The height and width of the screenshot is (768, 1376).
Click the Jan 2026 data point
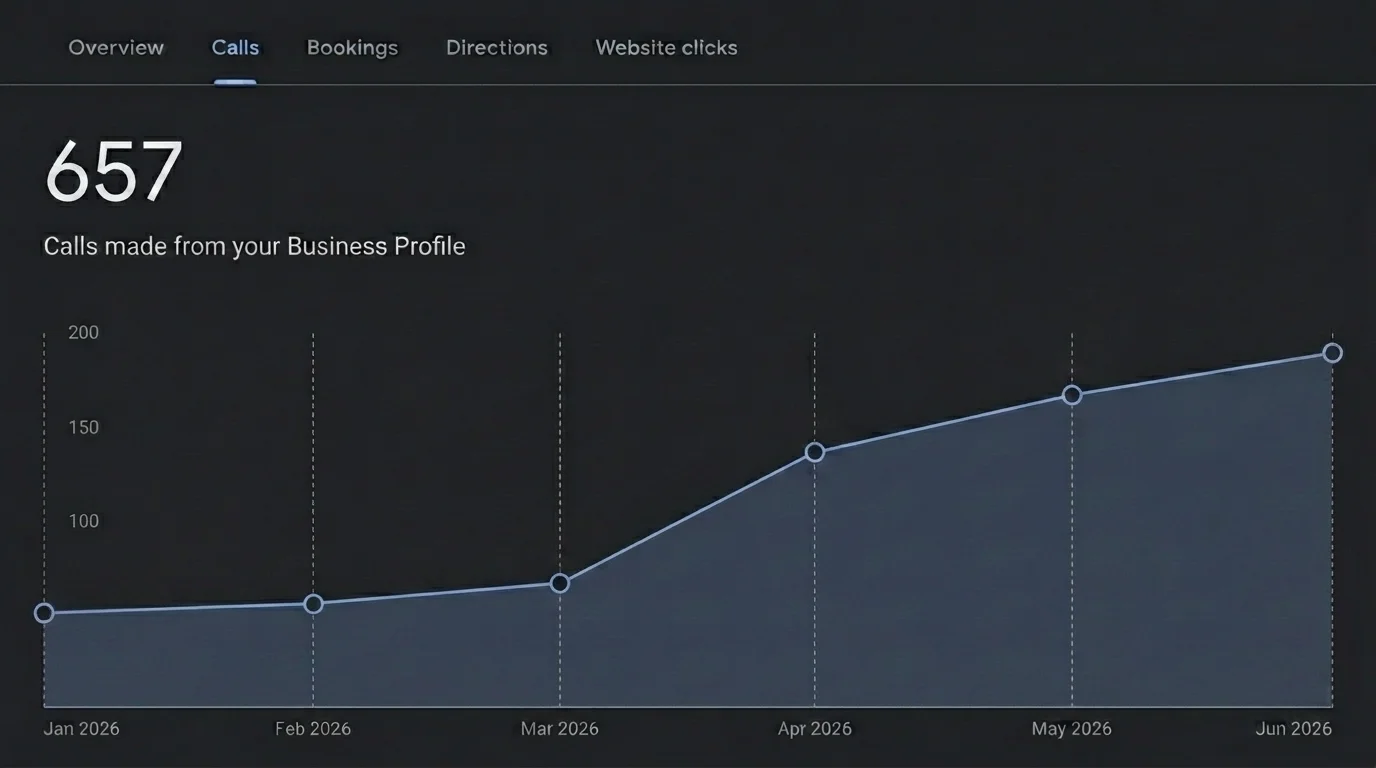(44, 613)
